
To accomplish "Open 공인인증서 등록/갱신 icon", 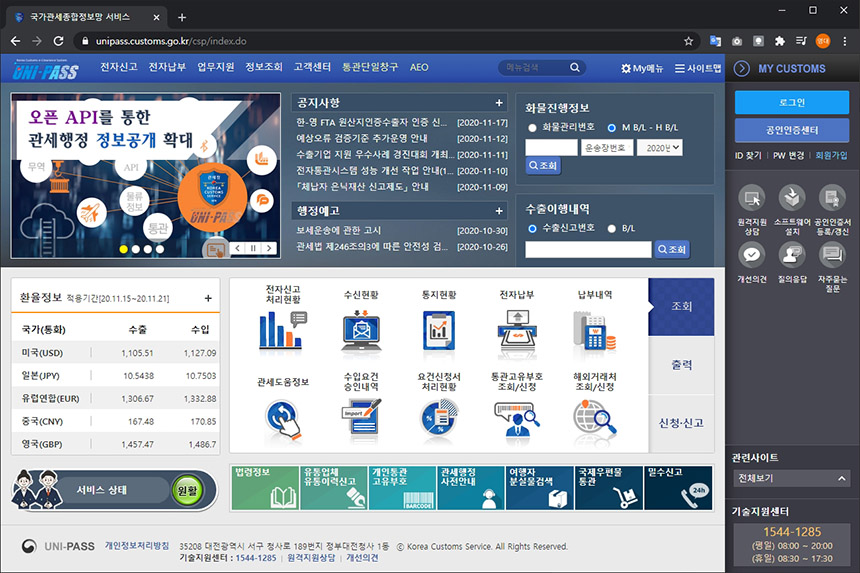I will (x=832, y=198).
